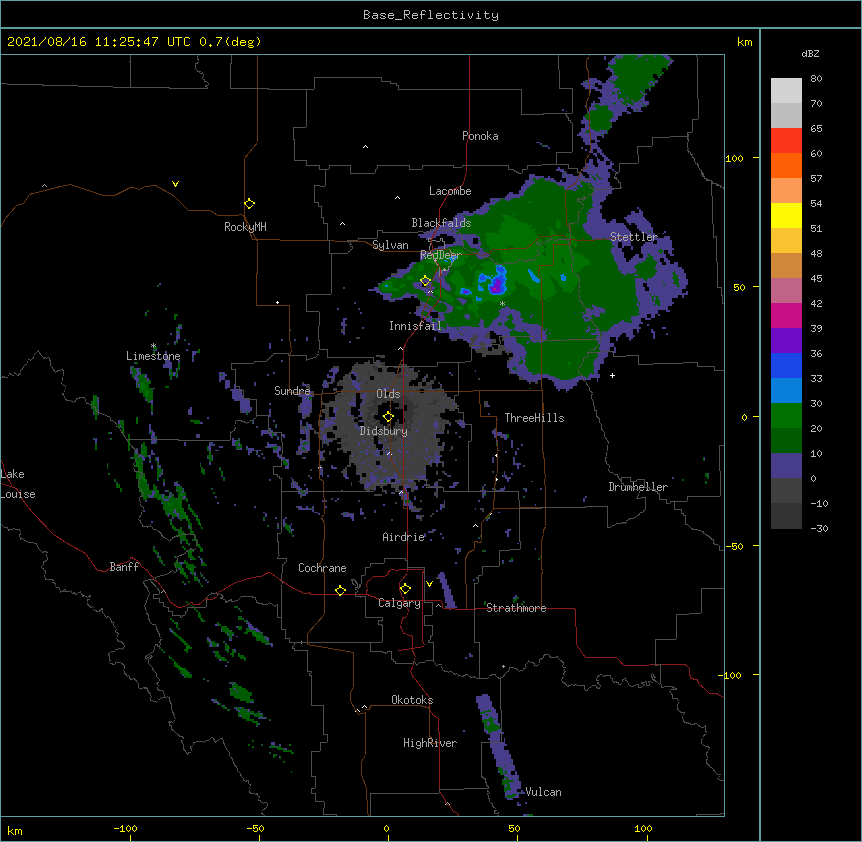Click the Strathmore label

pyautogui.click(x=516, y=608)
